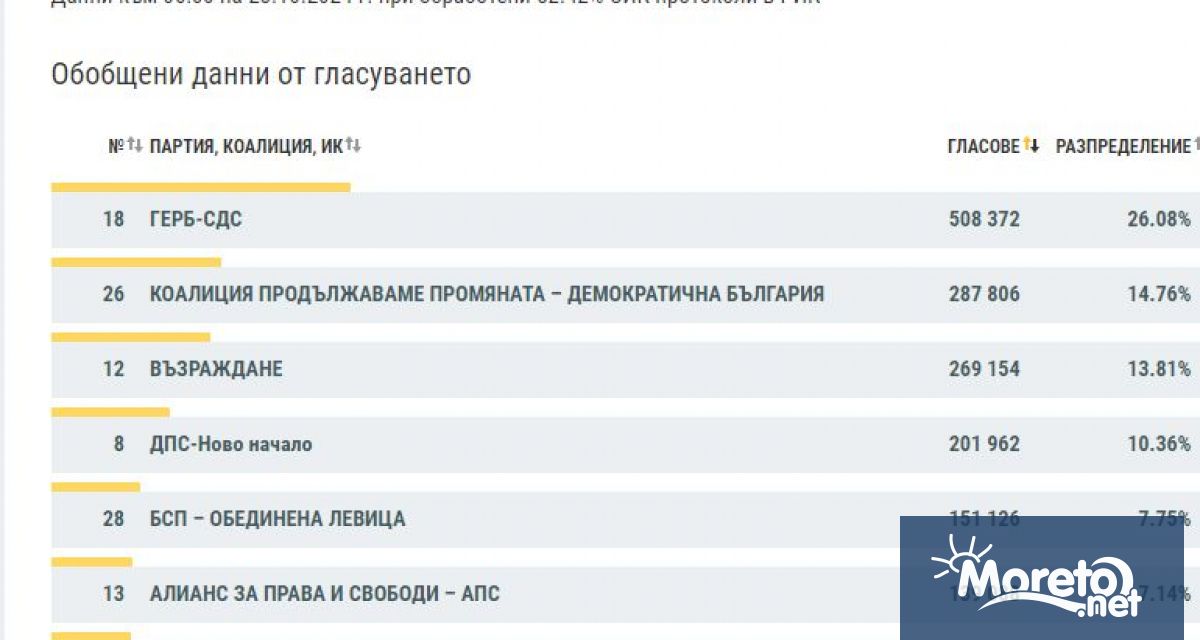Open КОАЛИЦИЯ ПРОДЪЛЖАВАМЕ ПРОМЯНАТА results link

[486, 294]
